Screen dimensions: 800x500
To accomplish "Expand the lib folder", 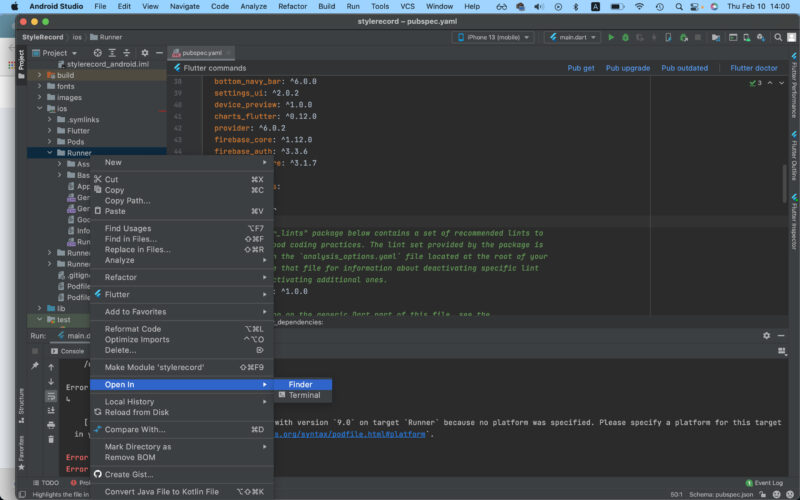I will pyautogui.click(x=39, y=308).
